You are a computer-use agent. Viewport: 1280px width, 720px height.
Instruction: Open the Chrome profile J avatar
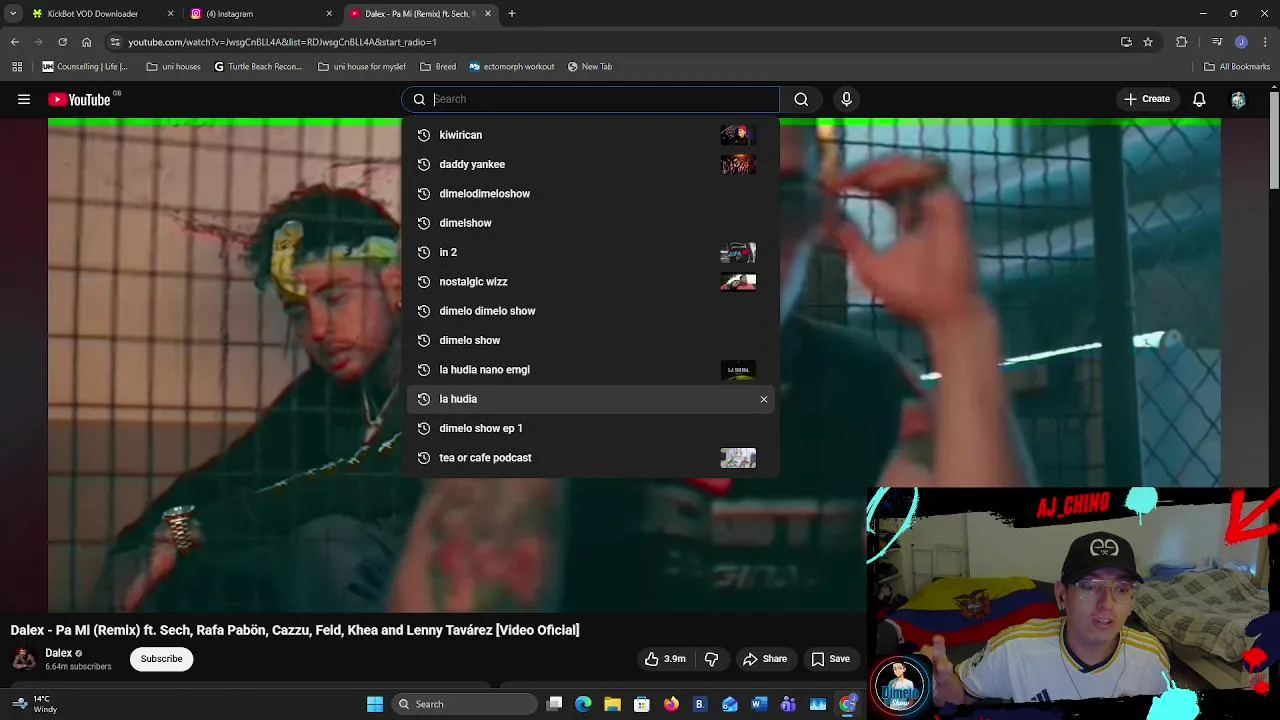click(1241, 42)
